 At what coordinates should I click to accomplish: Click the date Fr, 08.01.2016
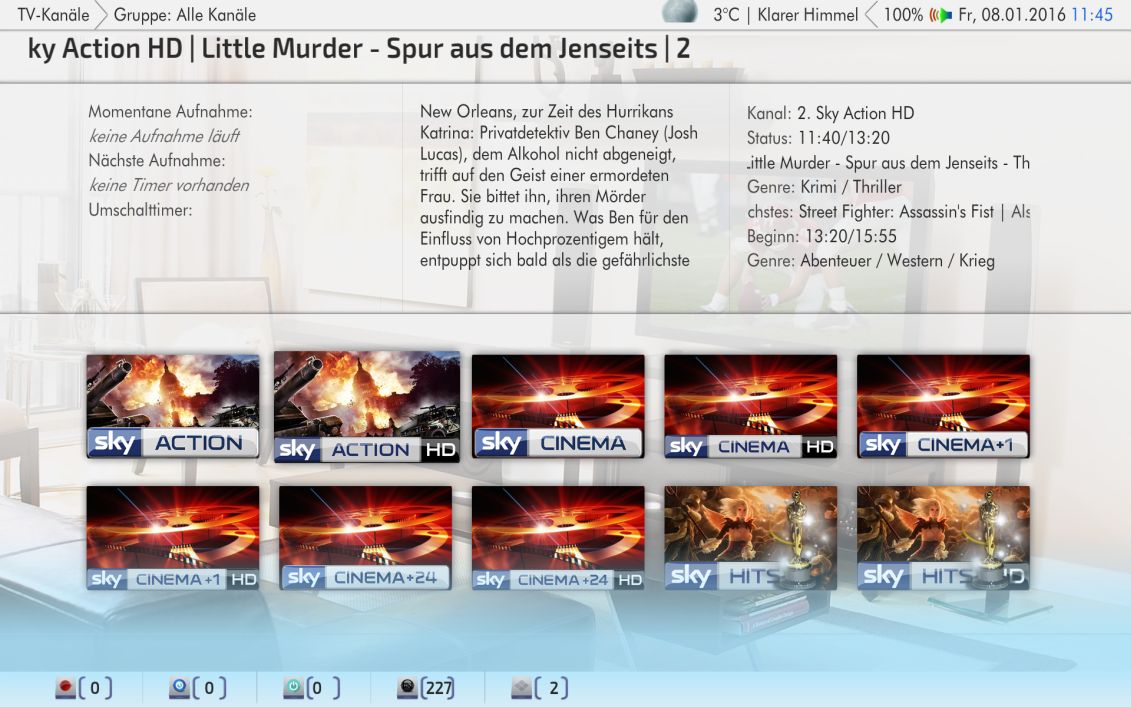click(x=1012, y=14)
